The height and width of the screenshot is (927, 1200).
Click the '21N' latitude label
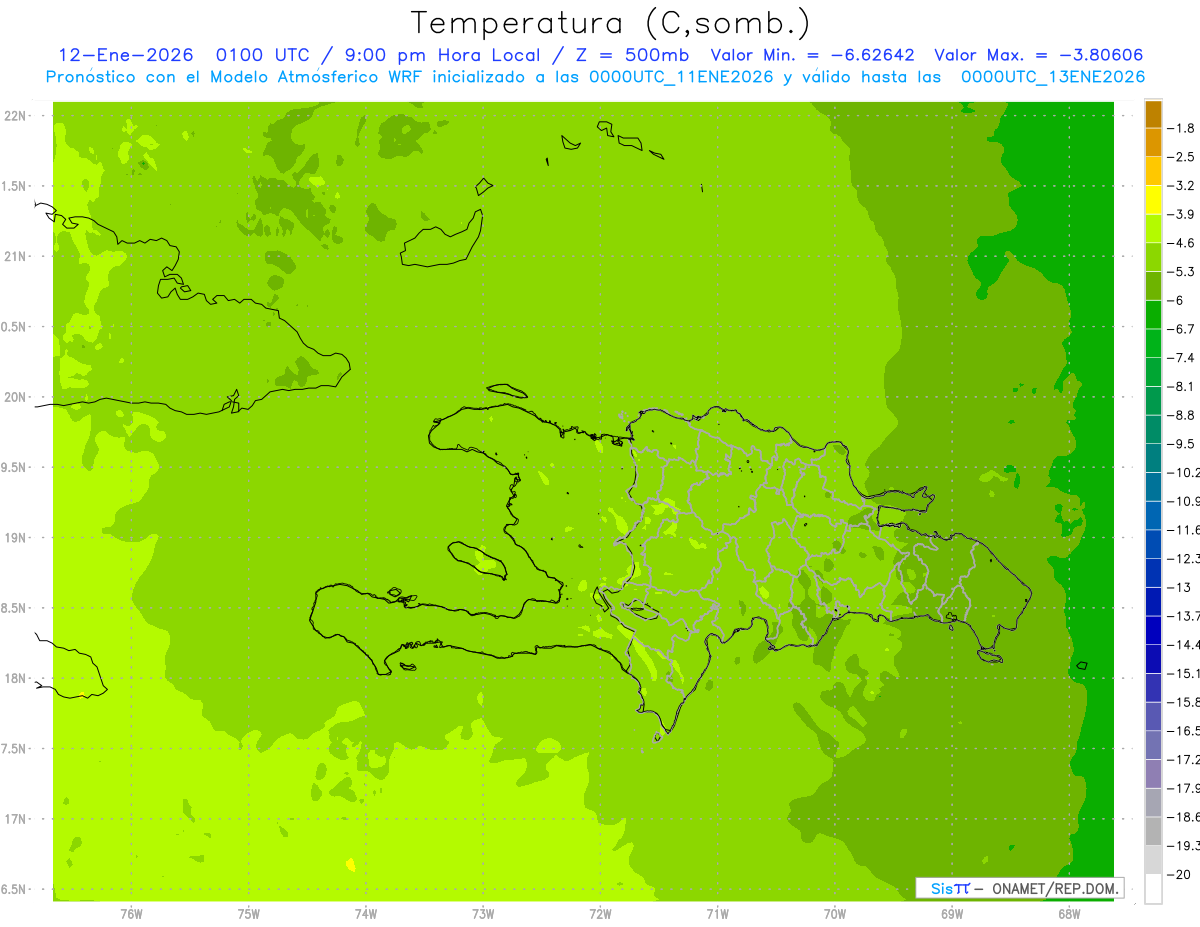pos(16,257)
